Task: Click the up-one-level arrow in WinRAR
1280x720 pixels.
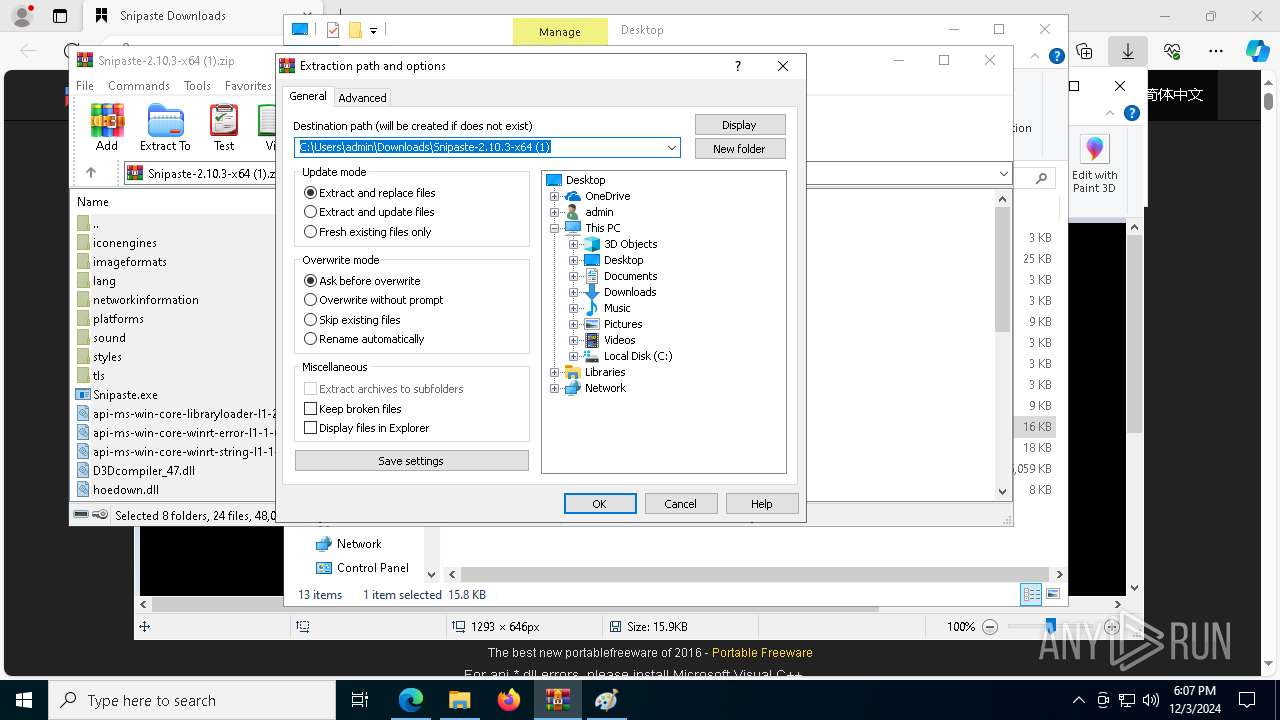Action: (91, 173)
